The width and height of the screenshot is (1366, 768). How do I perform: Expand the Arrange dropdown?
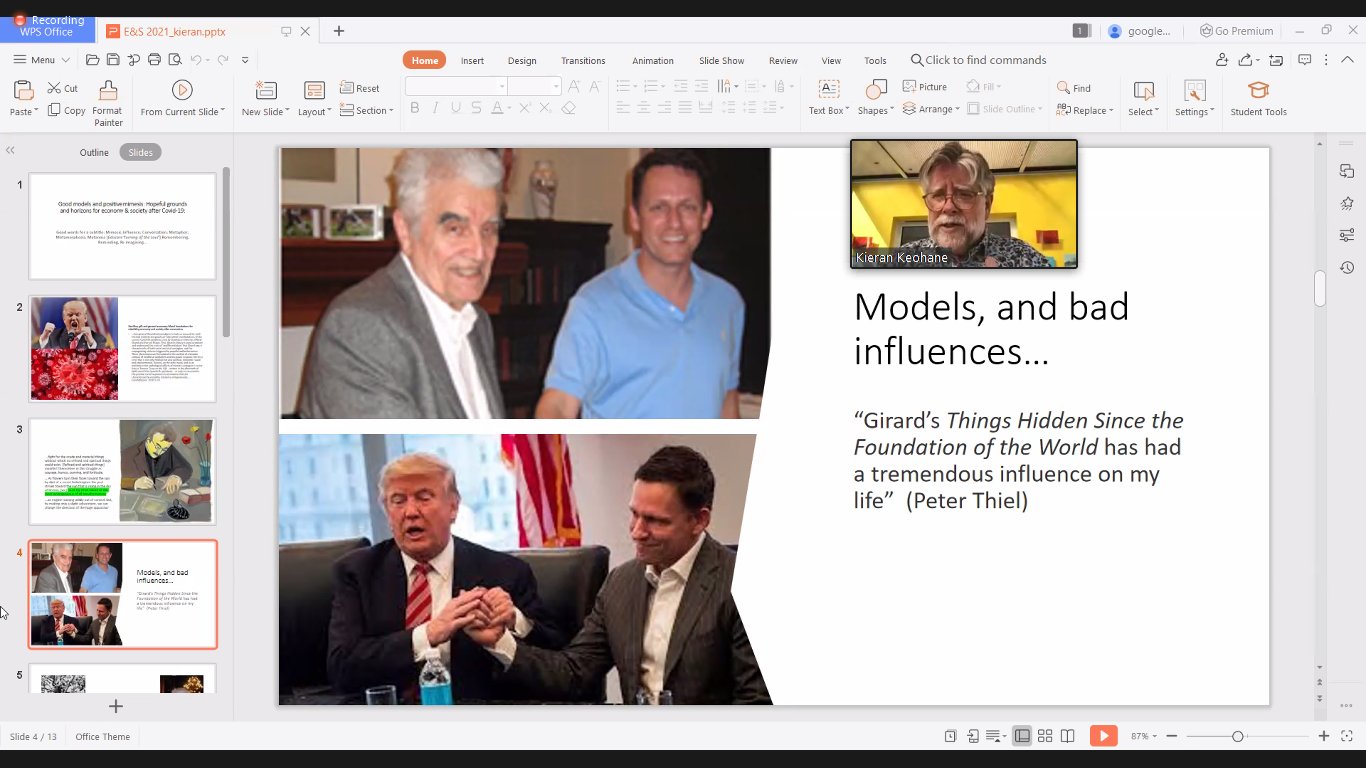[931, 109]
